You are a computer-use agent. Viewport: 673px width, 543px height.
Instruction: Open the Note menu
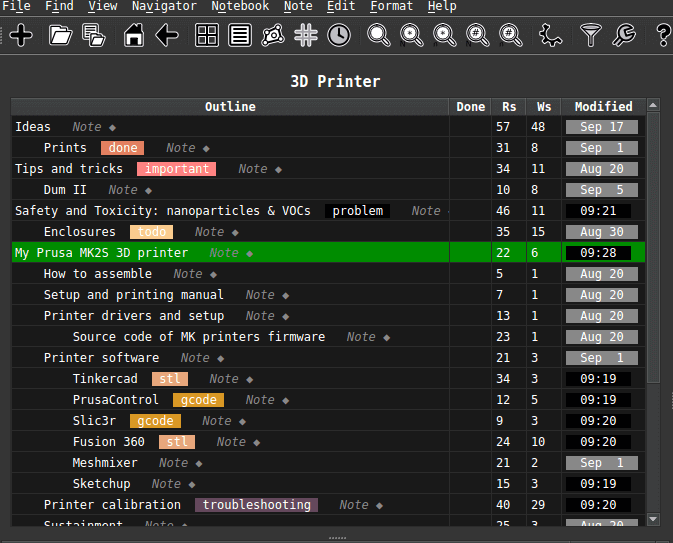point(298,6)
